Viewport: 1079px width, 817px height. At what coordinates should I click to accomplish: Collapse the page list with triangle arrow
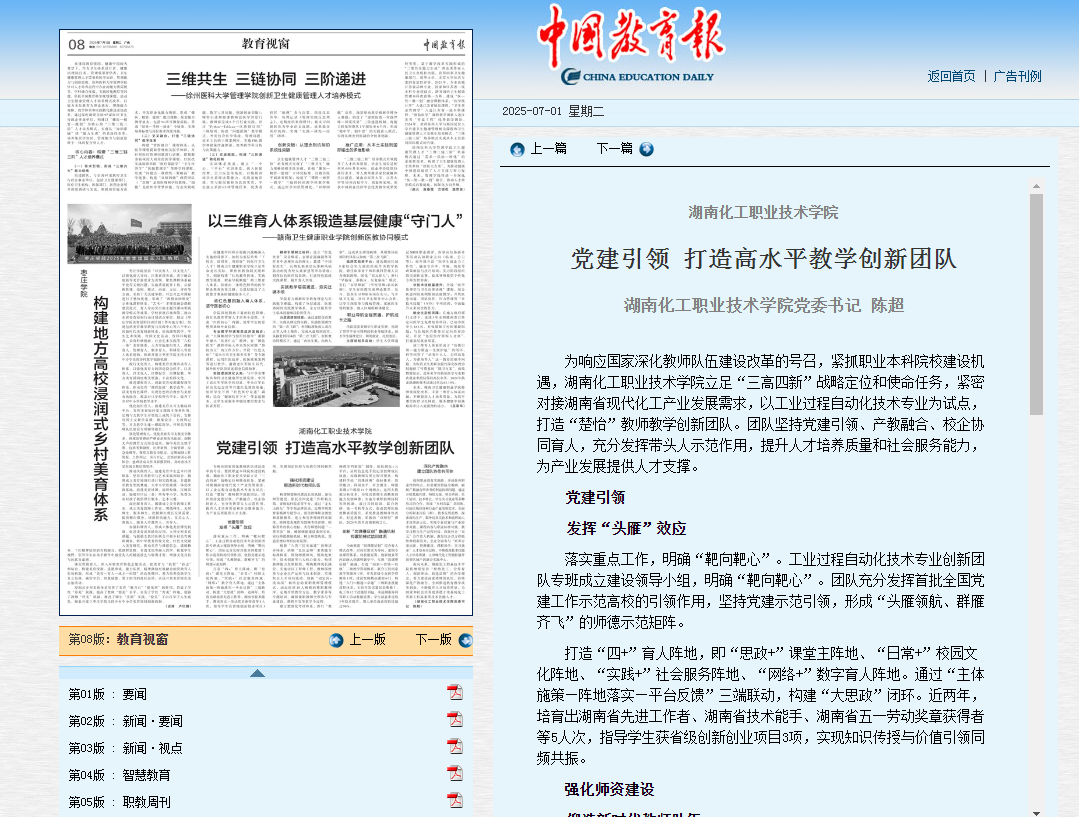tap(257, 672)
